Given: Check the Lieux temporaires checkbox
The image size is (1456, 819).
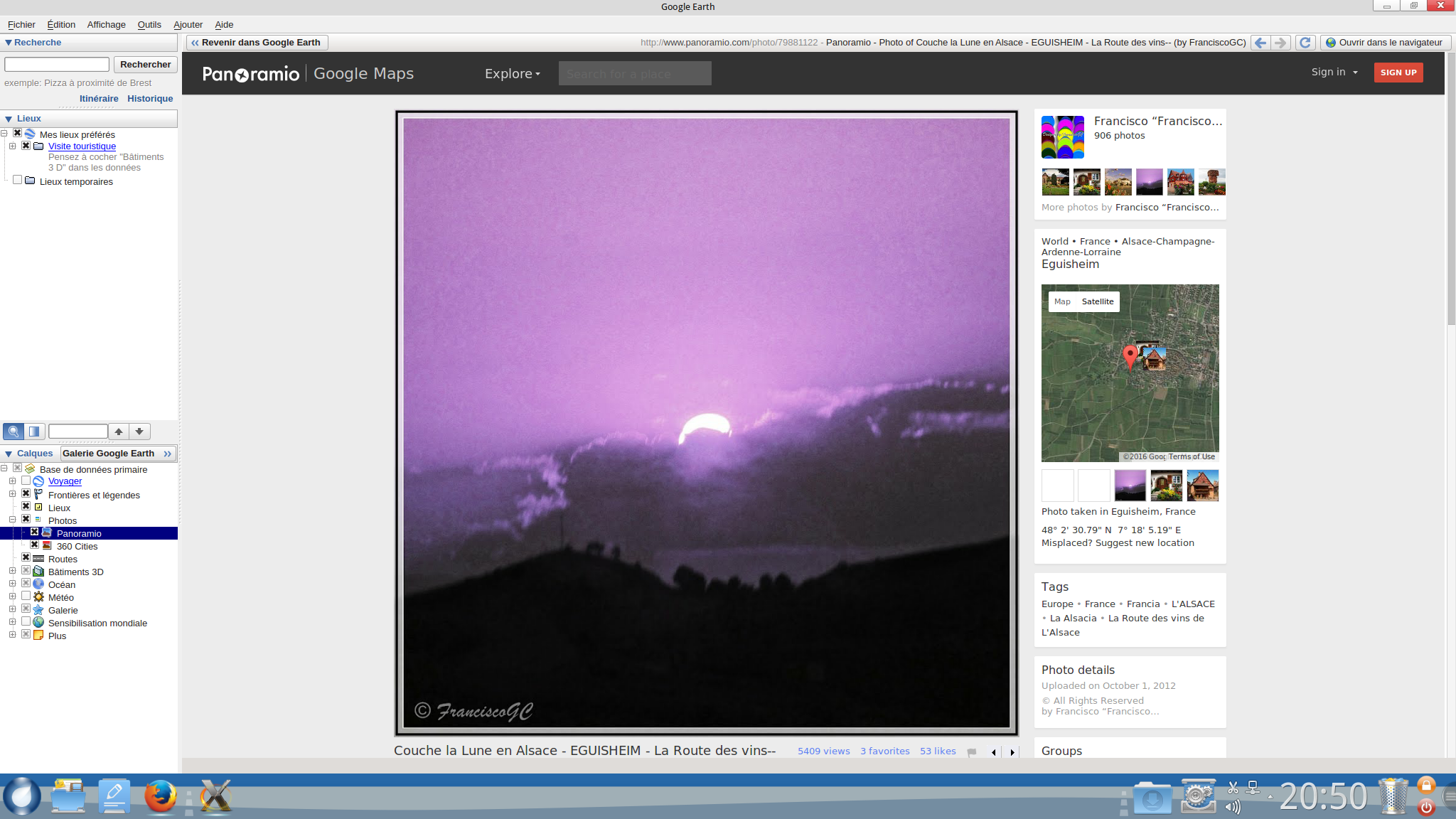Looking at the screenshot, I should point(18,181).
